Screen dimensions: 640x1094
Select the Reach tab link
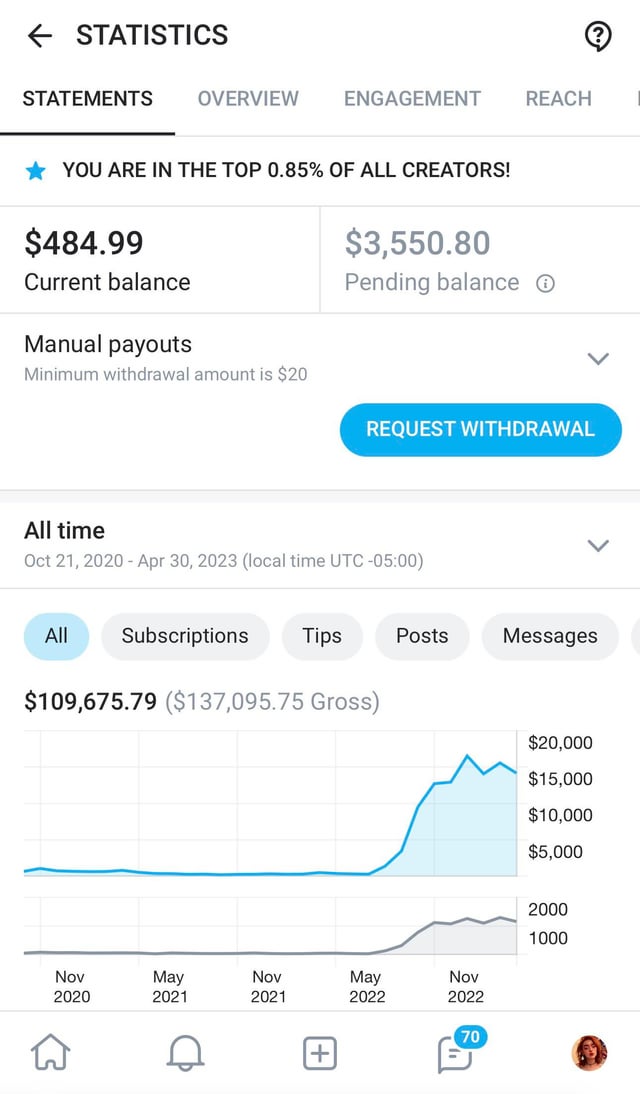click(x=558, y=98)
